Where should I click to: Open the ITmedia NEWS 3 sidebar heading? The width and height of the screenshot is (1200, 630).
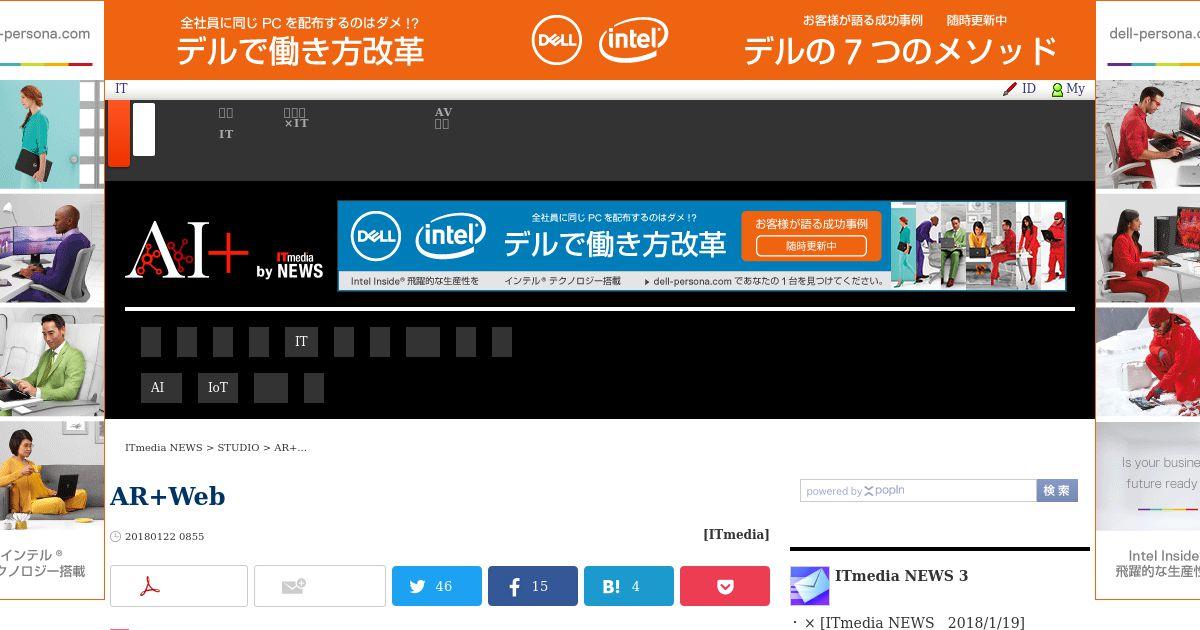[901, 576]
